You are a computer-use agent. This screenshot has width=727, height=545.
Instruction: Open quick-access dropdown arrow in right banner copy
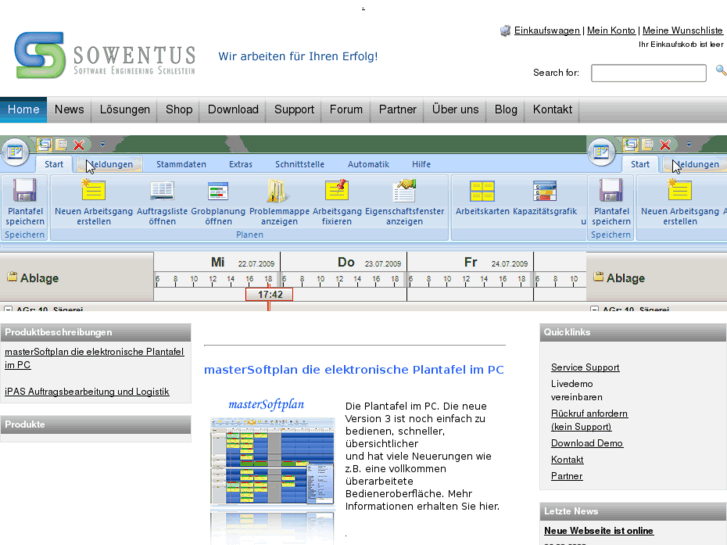pyautogui.click(x=689, y=144)
